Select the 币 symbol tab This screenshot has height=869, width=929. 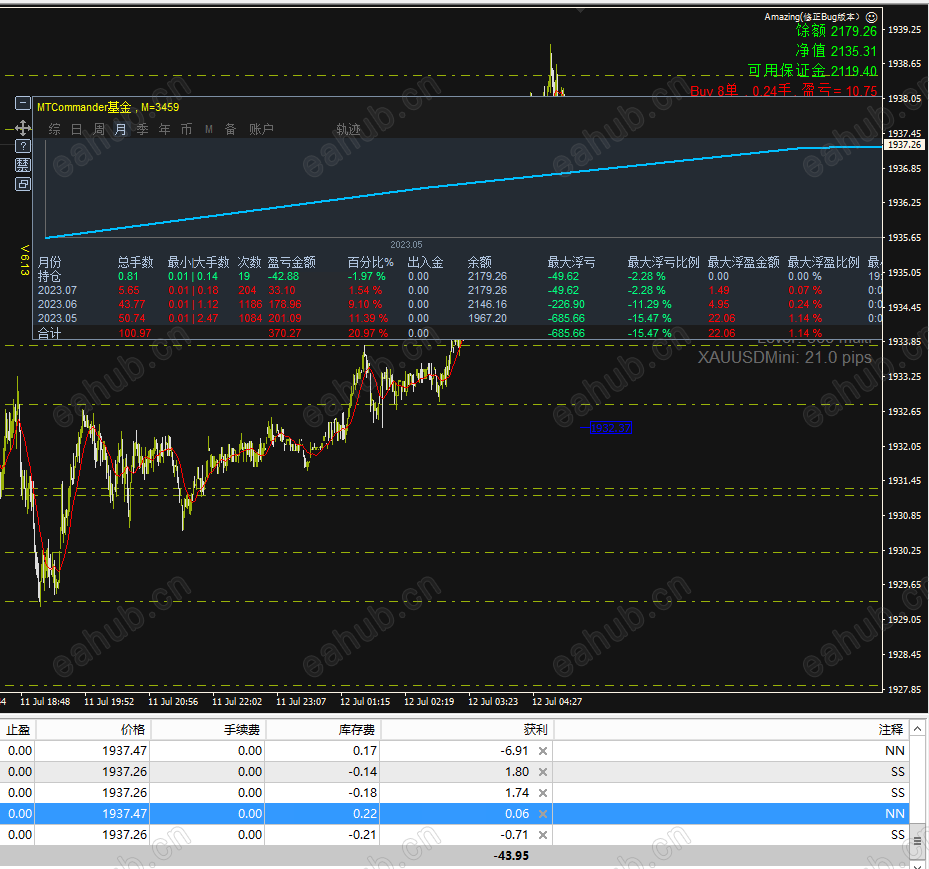[x=186, y=129]
